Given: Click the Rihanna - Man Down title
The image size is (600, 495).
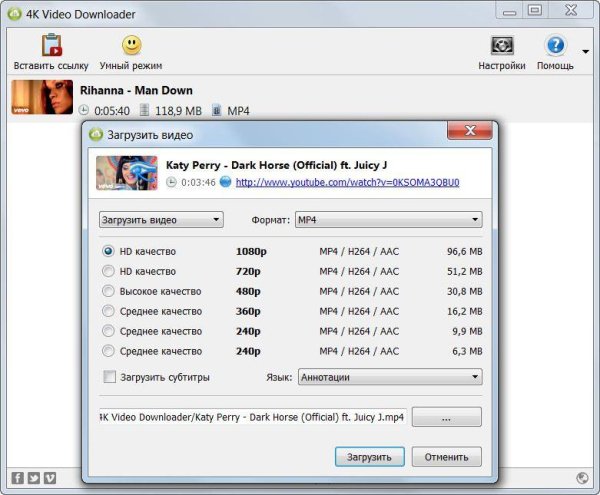Looking at the screenshot, I should coord(136,90).
